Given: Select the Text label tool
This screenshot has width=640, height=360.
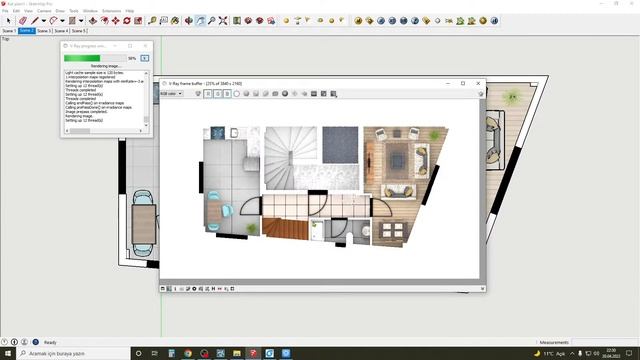Looking at the screenshot, I should tap(164, 20).
